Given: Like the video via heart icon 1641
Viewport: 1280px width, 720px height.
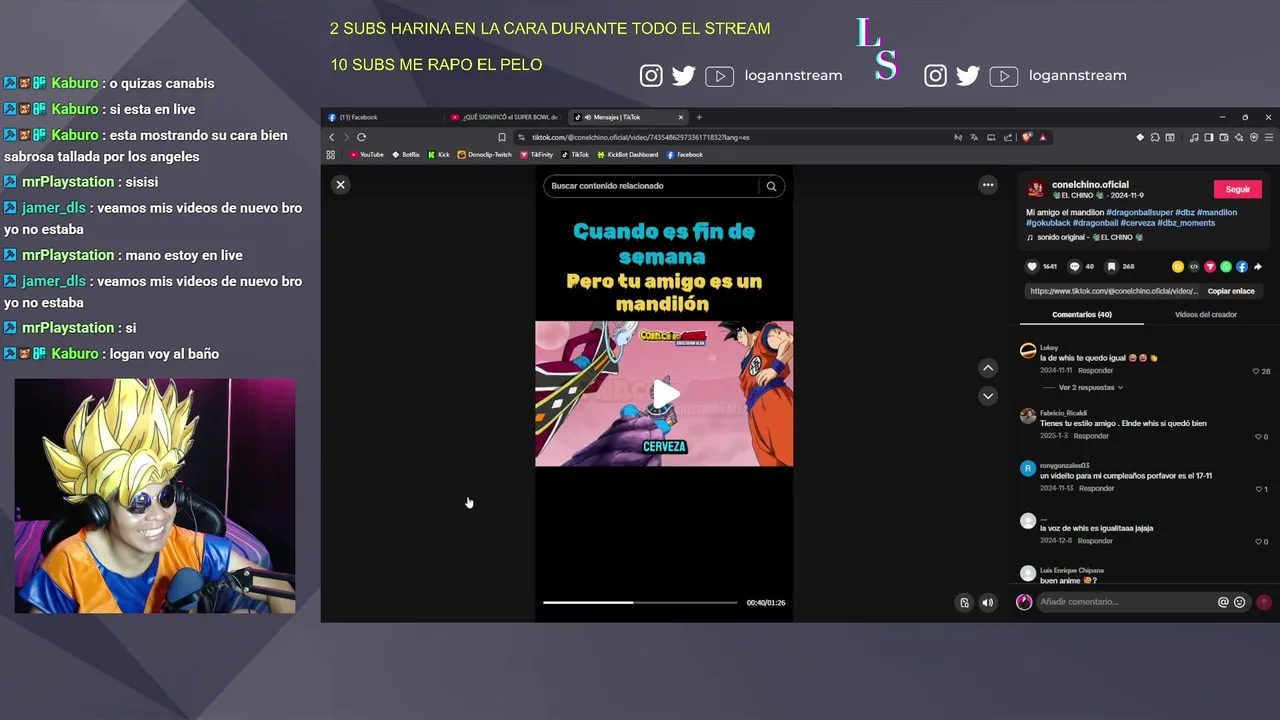Looking at the screenshot, I should click(1032, 267).
